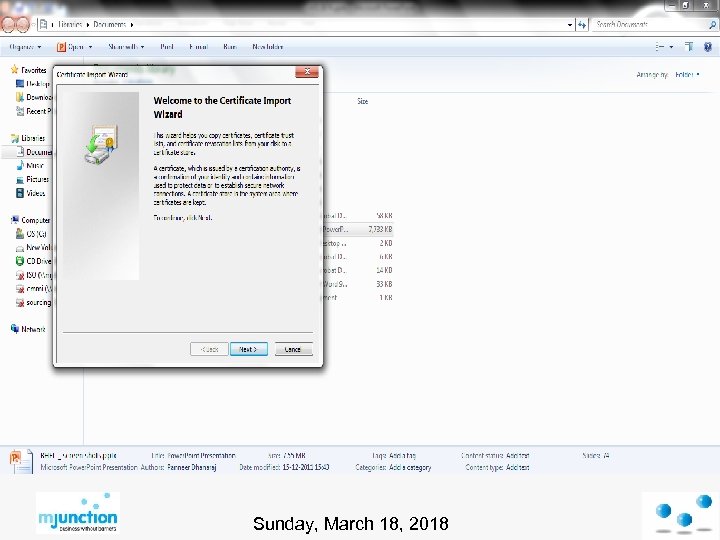Select Libraries in navigation pane
720x540 pixels.
click(x=33, y=138)
